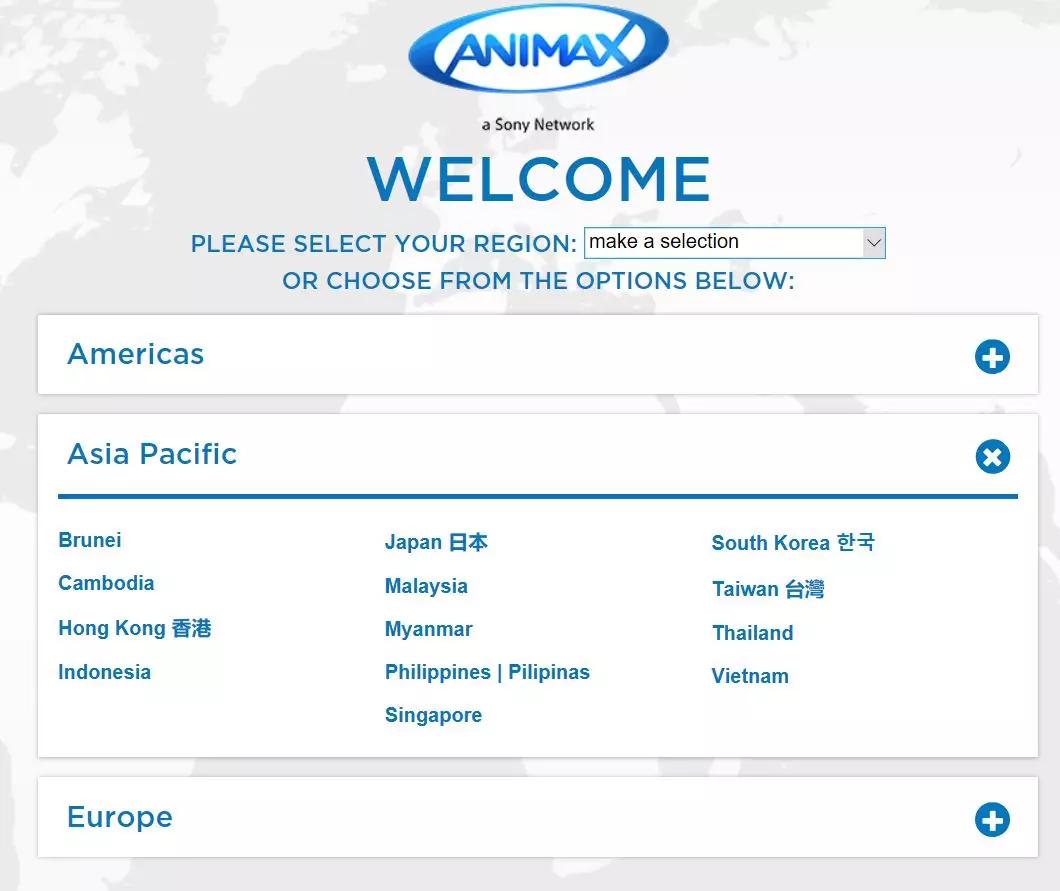This screenshot has height=891, width=1060.
Task: Click the Animax logo
Action: [538, 49]
